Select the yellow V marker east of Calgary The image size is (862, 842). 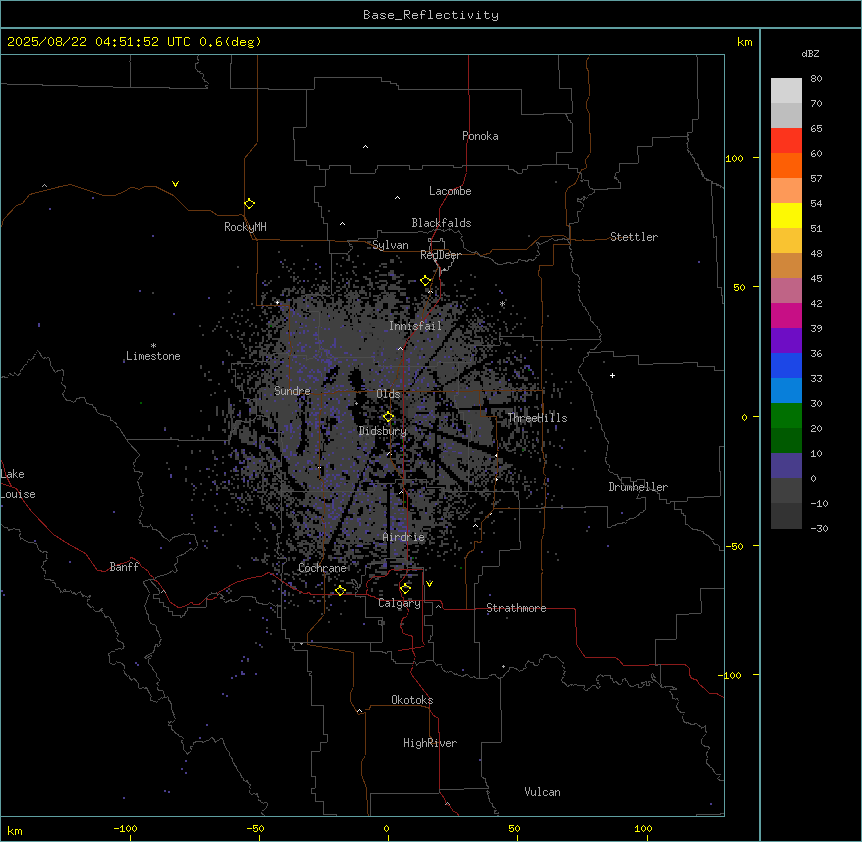coord(429,584)
